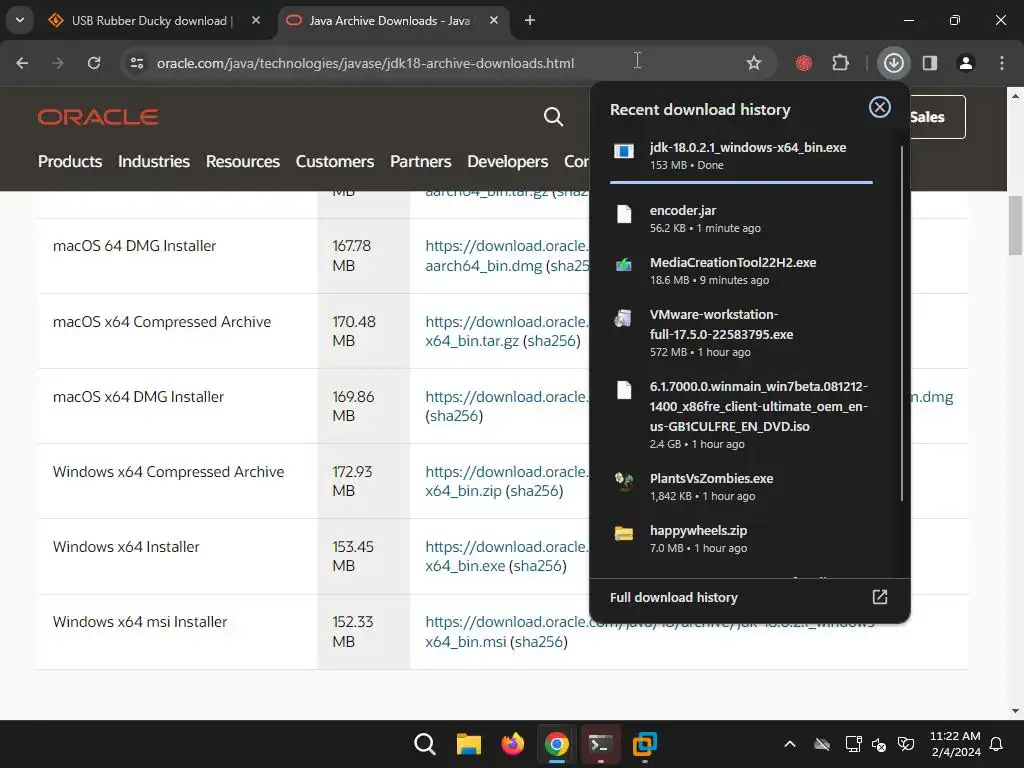Viewport: 1024px width, 768px height.
Task: Open the Industries menu
Action: coord(154,161)
